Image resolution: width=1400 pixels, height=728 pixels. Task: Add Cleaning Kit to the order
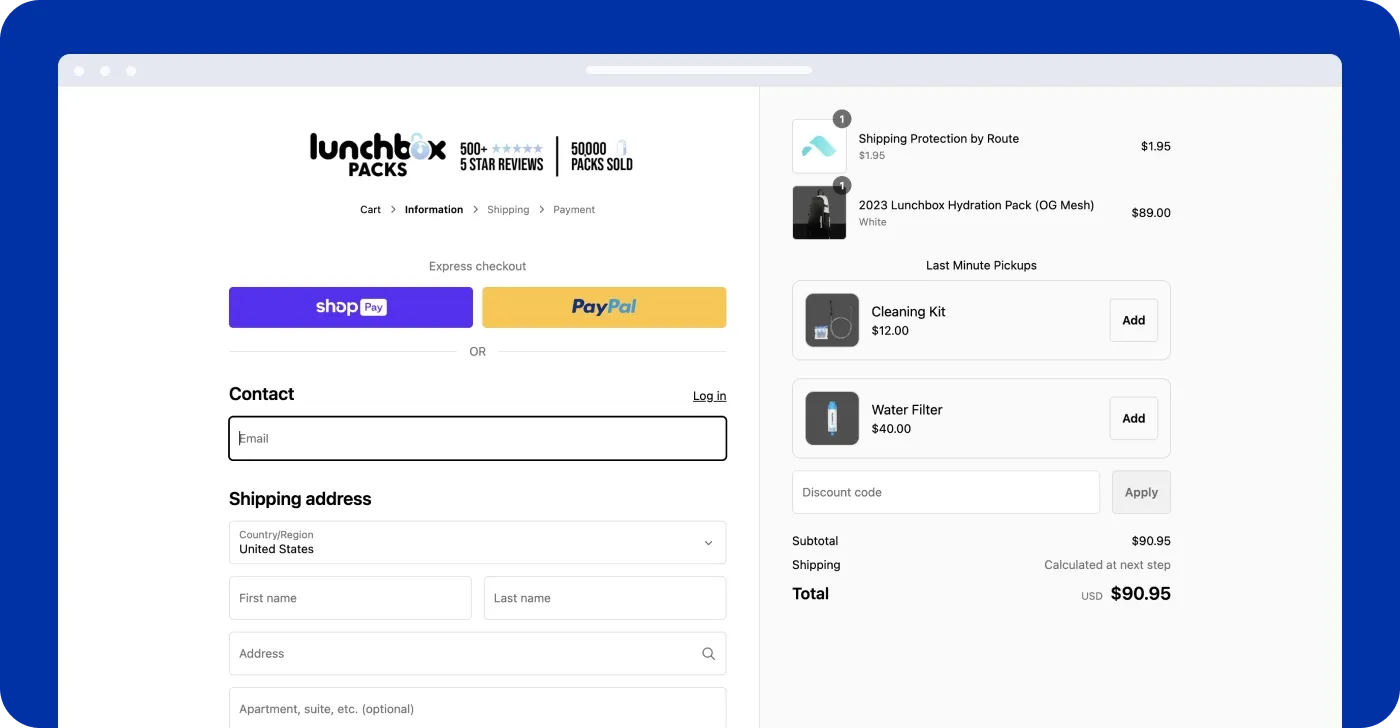[x=1133, y=320]
